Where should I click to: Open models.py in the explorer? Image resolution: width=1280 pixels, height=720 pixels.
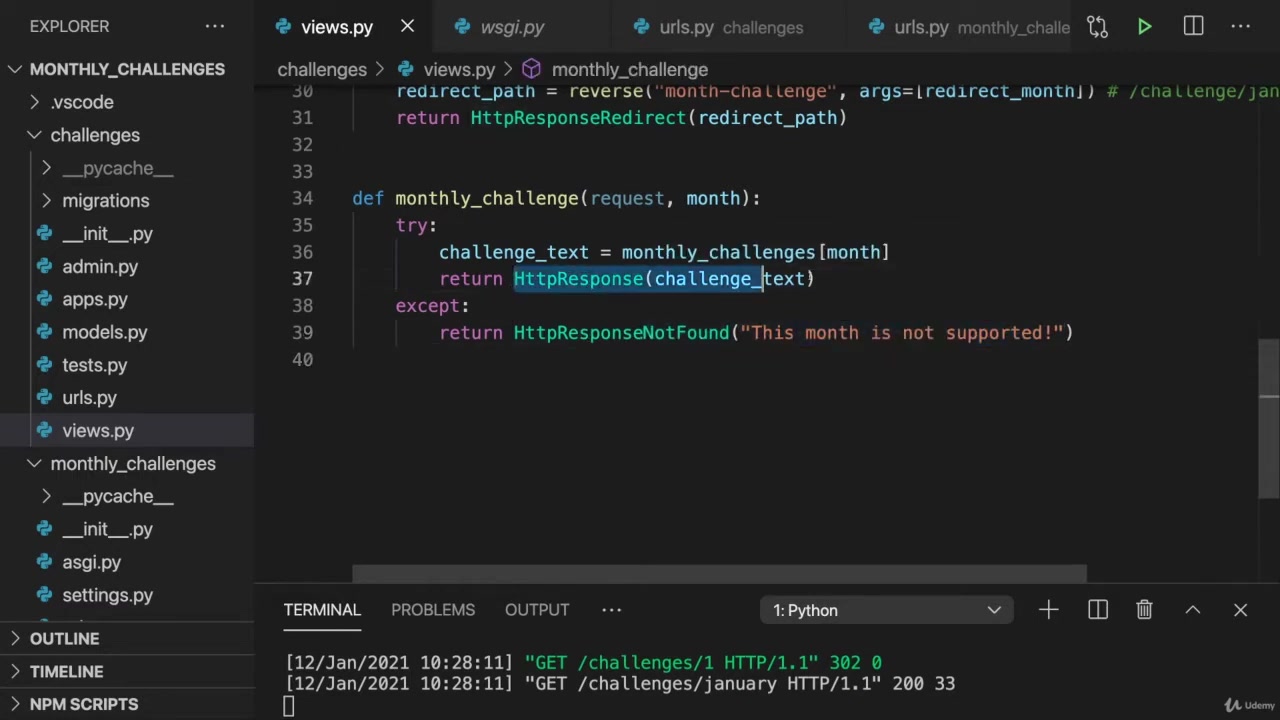coord(104,332)
